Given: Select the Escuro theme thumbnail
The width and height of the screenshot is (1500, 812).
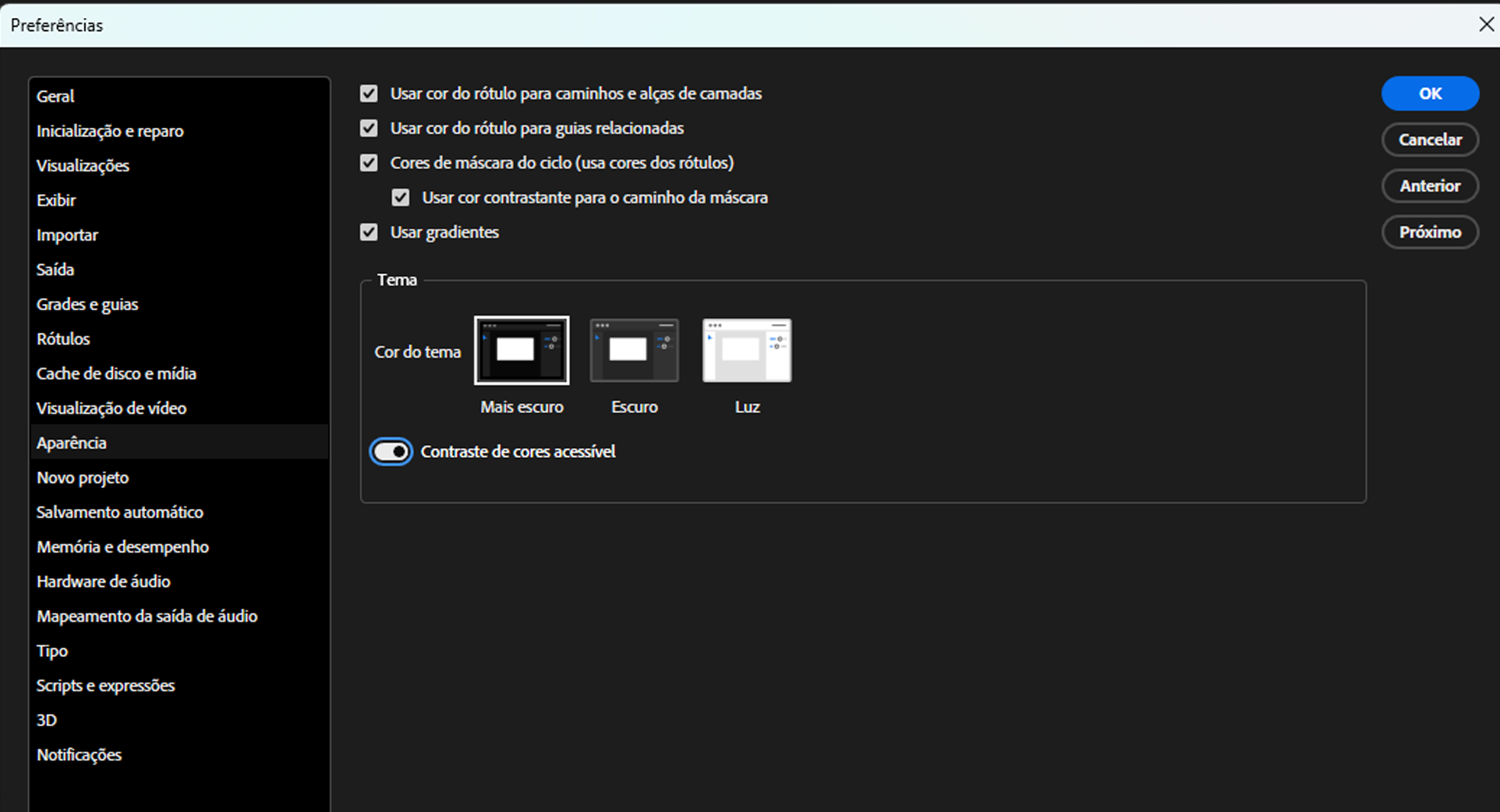Looking at the screenshot, I should pyautogui.click(x=634, y=350).
